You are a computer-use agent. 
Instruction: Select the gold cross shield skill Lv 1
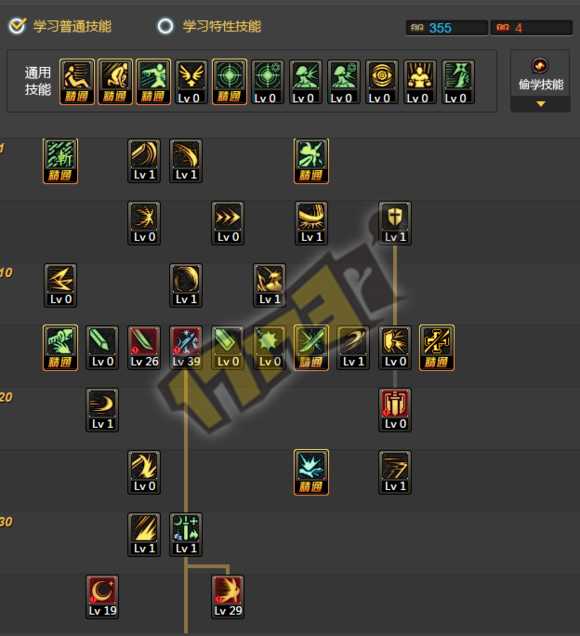point(395,223)
